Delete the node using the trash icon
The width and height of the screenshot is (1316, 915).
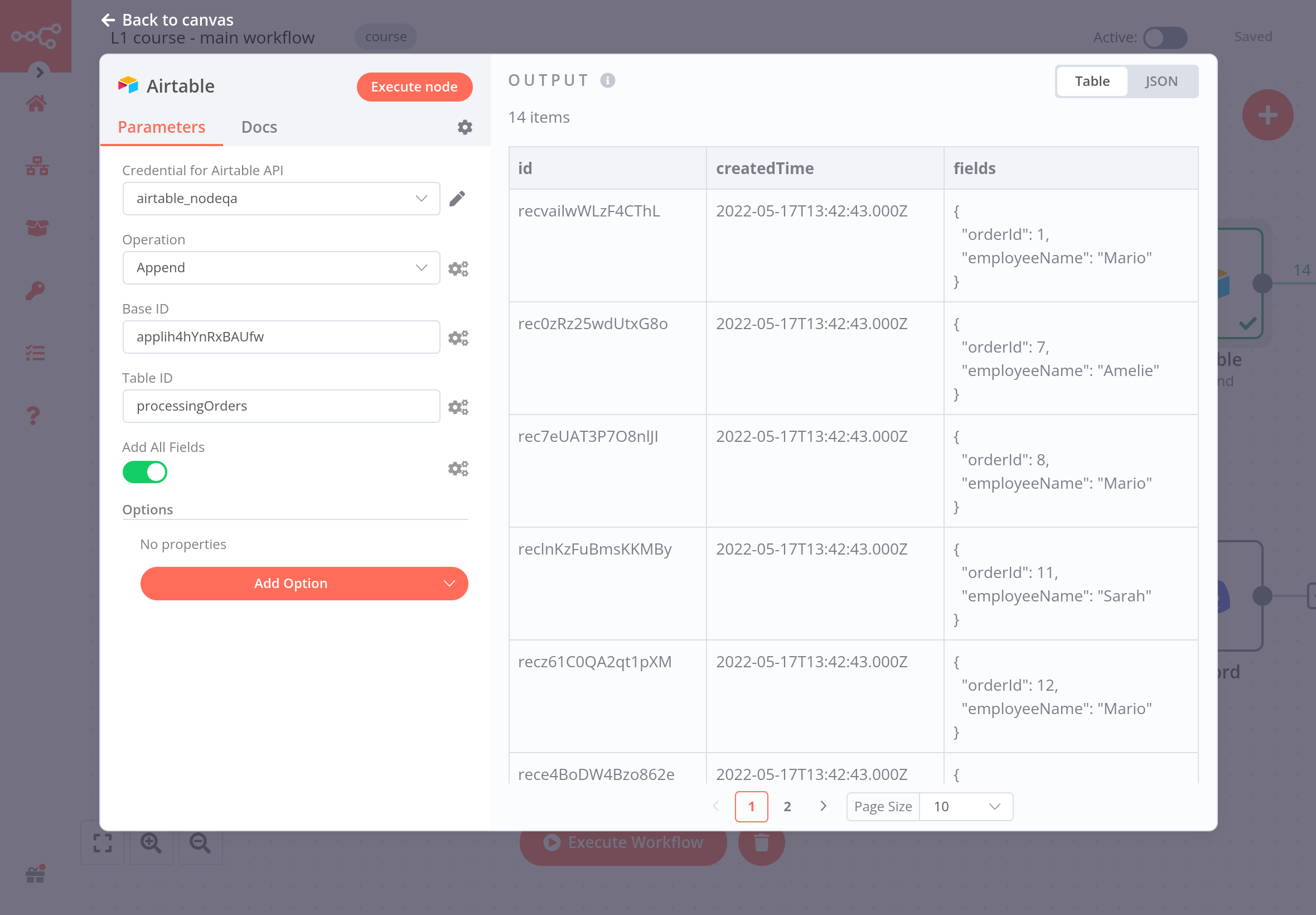pos(760,843)
